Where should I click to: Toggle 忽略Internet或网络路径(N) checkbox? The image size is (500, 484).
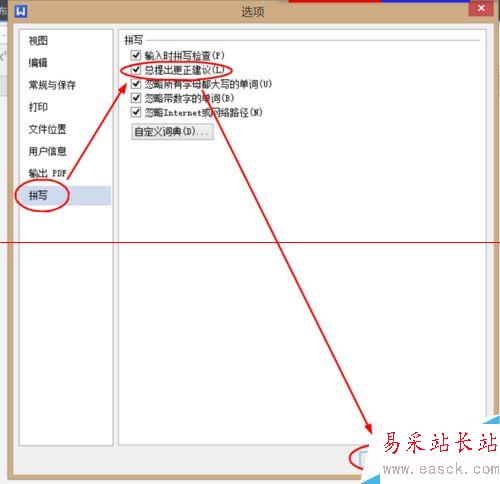pyautogui.click(x=136, y=112)
